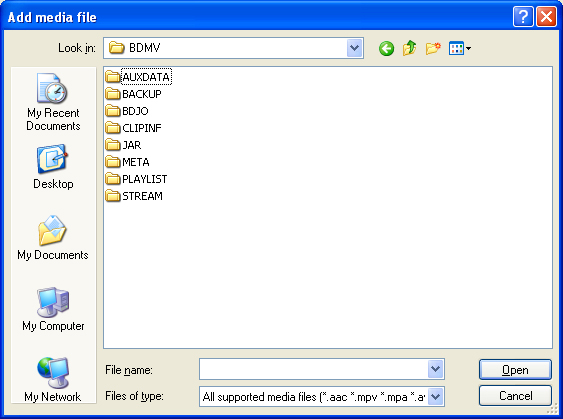Go up one folder level
The image size is (563, 419).
409,48
